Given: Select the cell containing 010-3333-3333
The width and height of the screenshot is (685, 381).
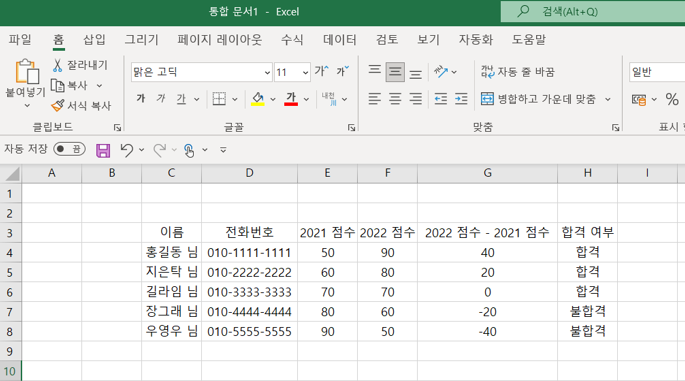Looking at the screenshot, I should click(249, 292).
